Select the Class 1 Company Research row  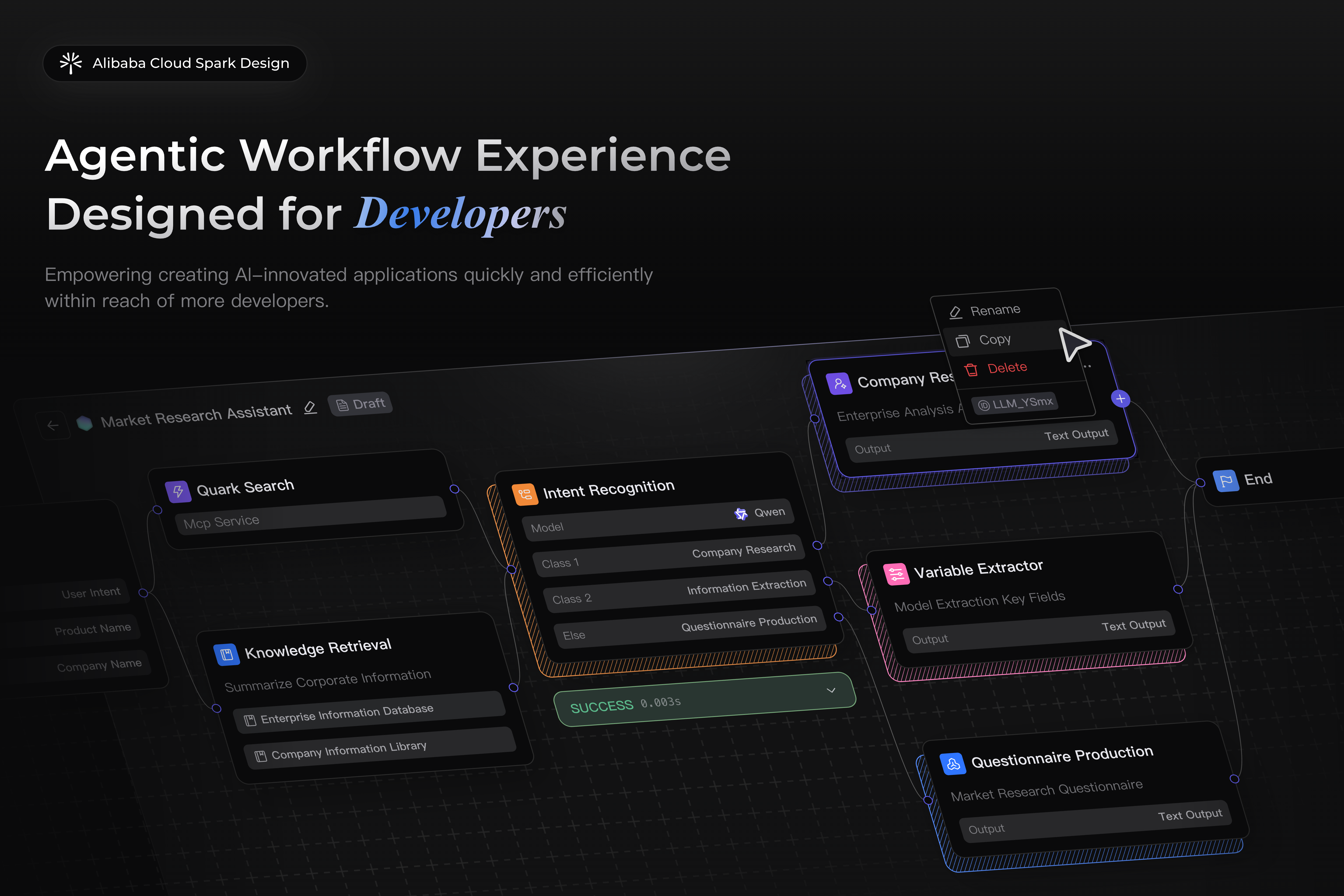[x=668, y=556]
